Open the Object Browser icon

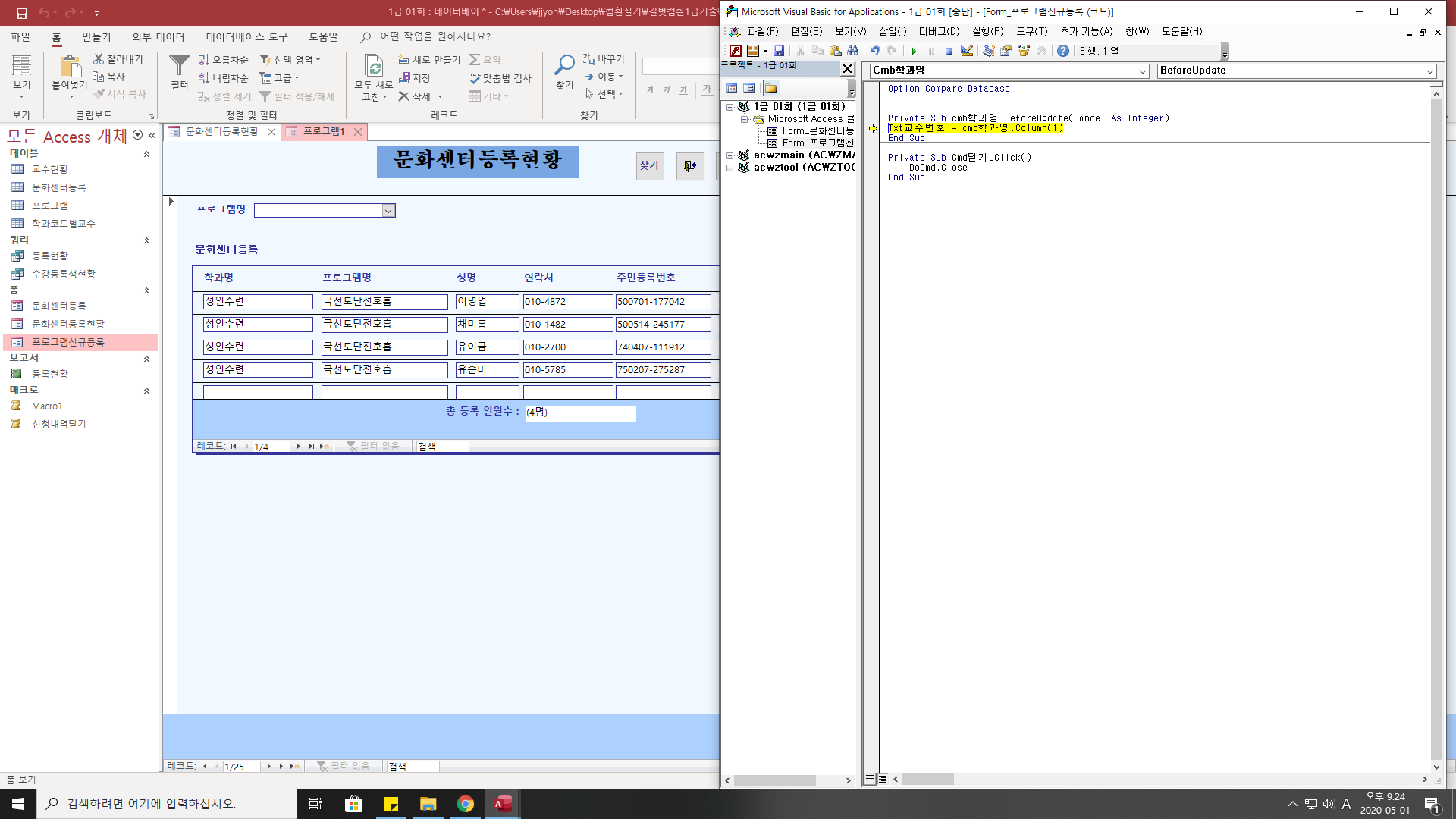click(1024, 51)
